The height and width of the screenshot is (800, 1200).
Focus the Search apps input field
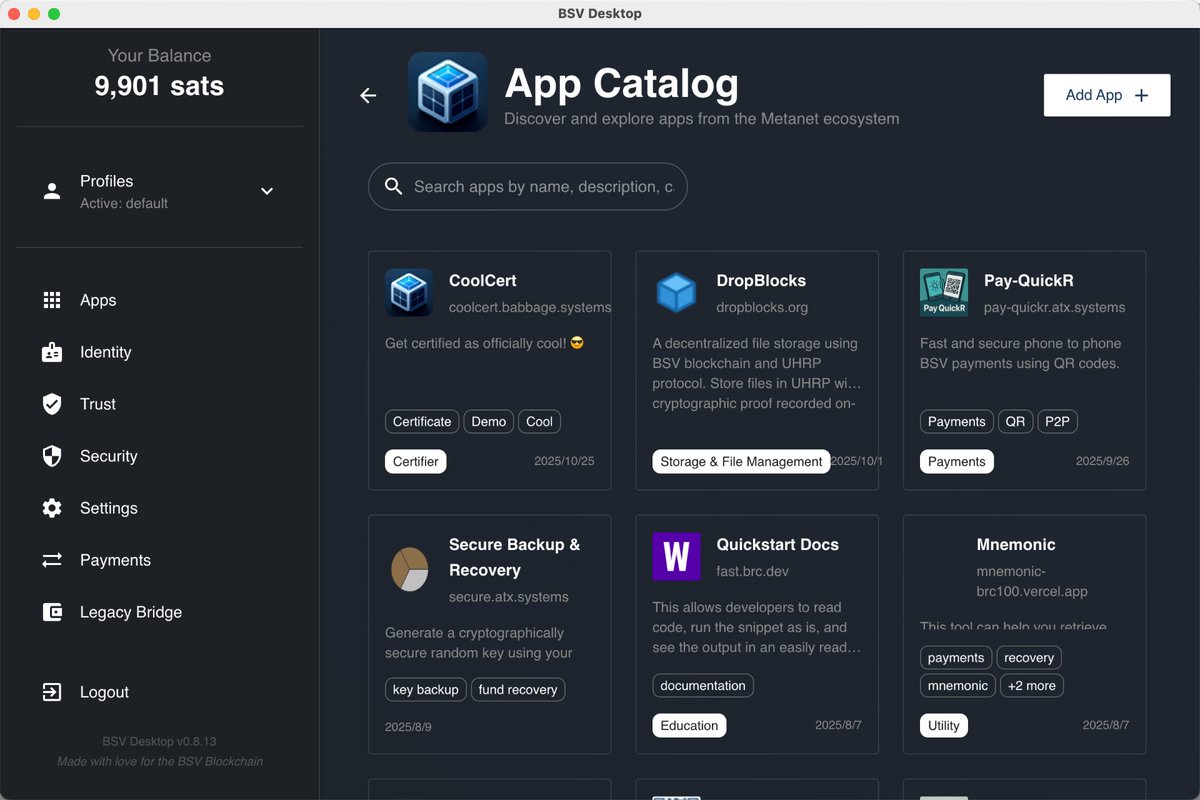528,187
